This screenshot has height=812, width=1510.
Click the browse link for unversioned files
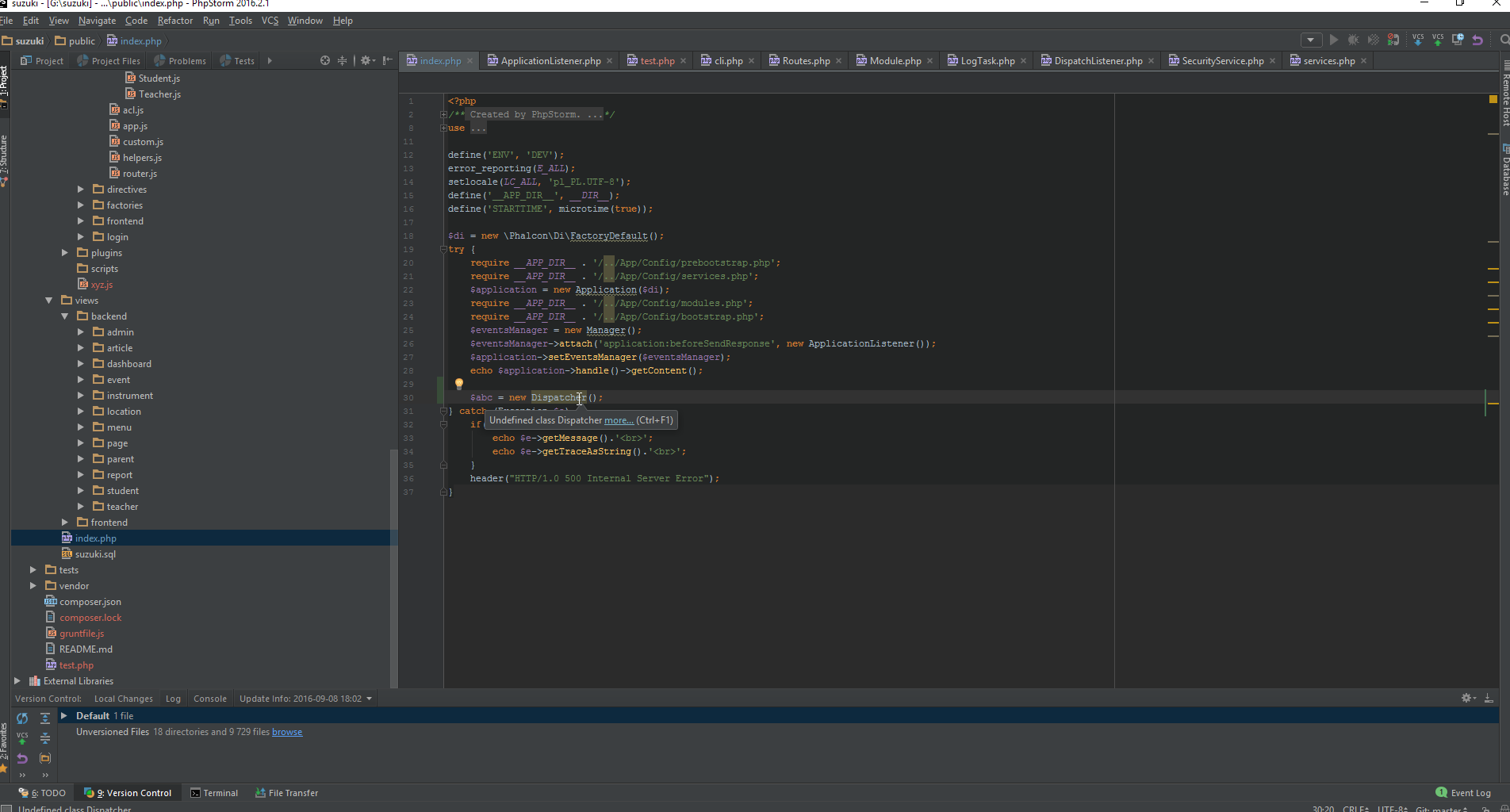287,732
